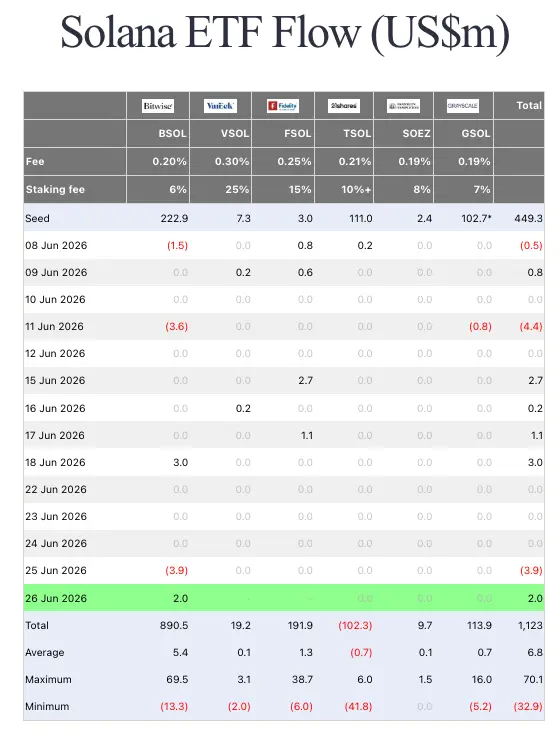Click the 6% staking fee for BSOL

(178, 190)
